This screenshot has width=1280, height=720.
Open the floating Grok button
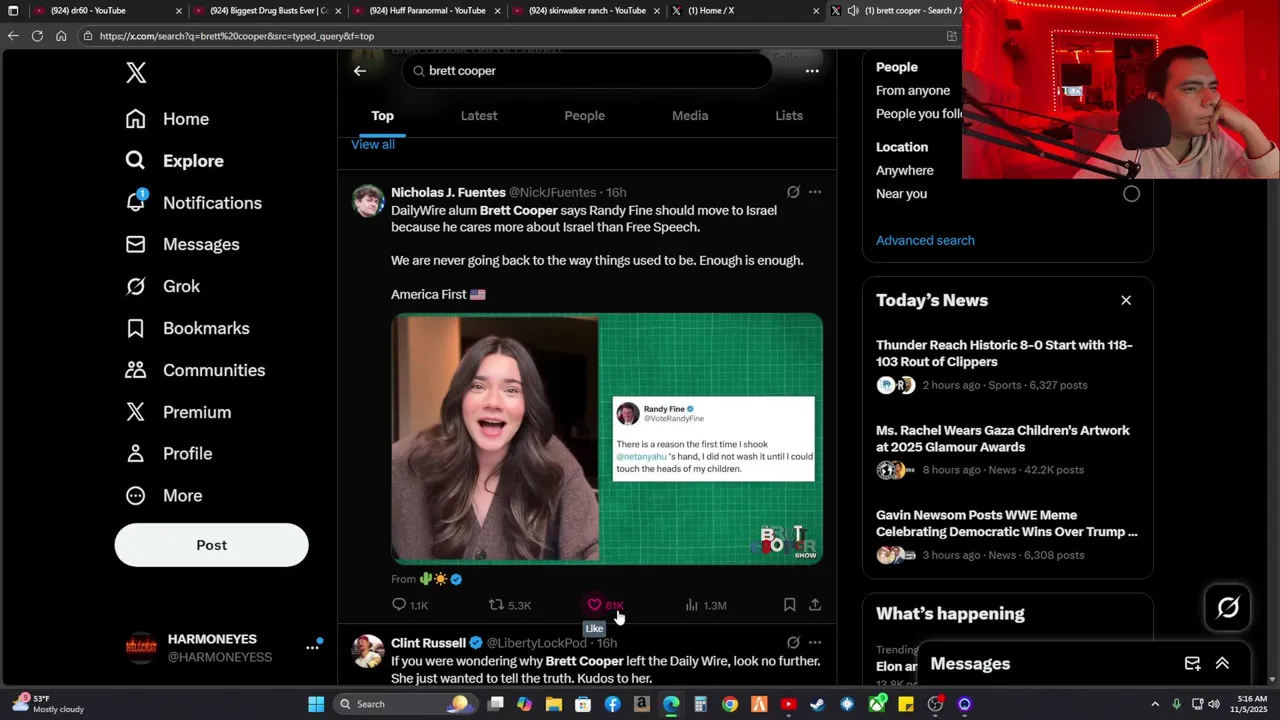point(1228,607)
